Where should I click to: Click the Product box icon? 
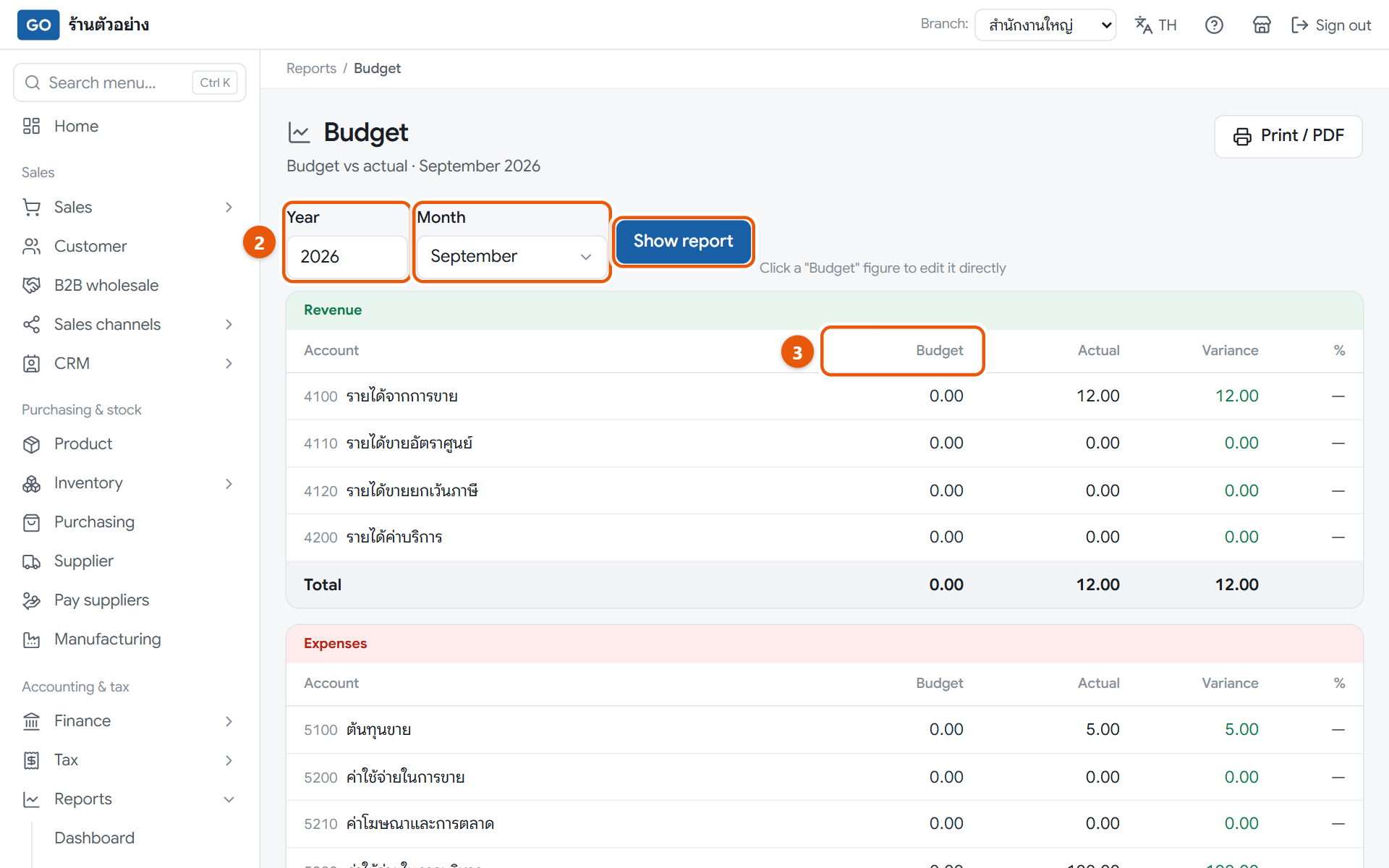point(31,444)
